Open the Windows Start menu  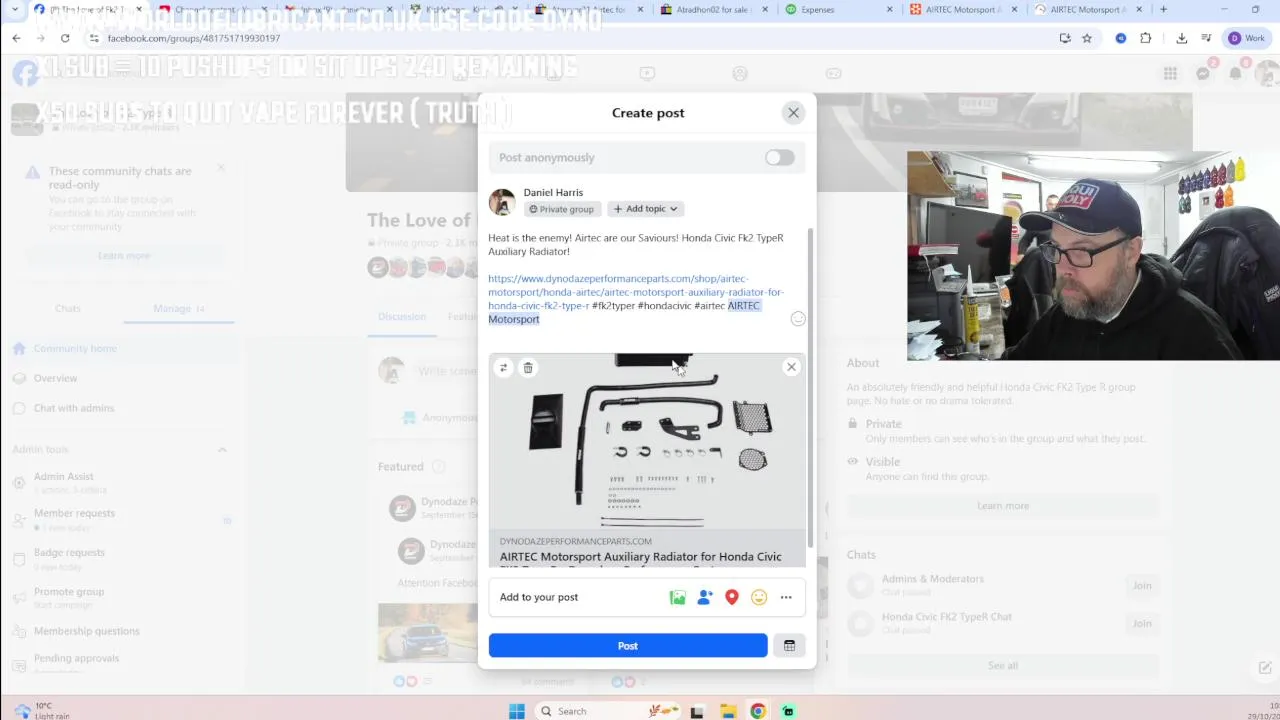tap(516, 711)
